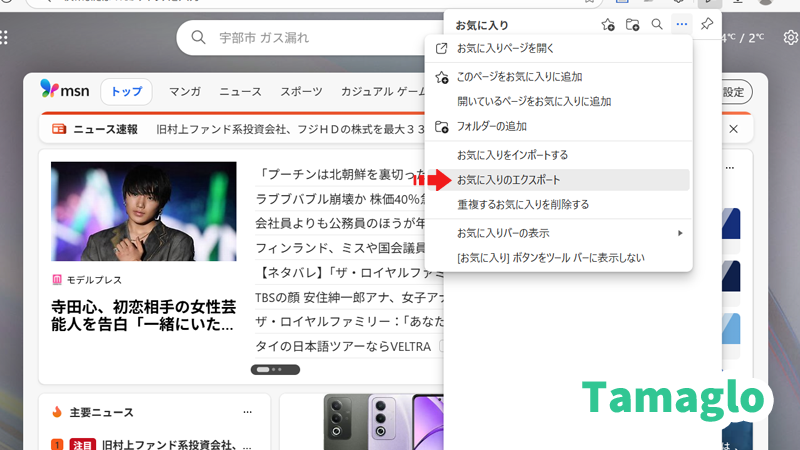The image size is (800, 450).
Task: Select お気に入りをインポートする menu item
Action: pyautogui.click(x=512, y=155)
